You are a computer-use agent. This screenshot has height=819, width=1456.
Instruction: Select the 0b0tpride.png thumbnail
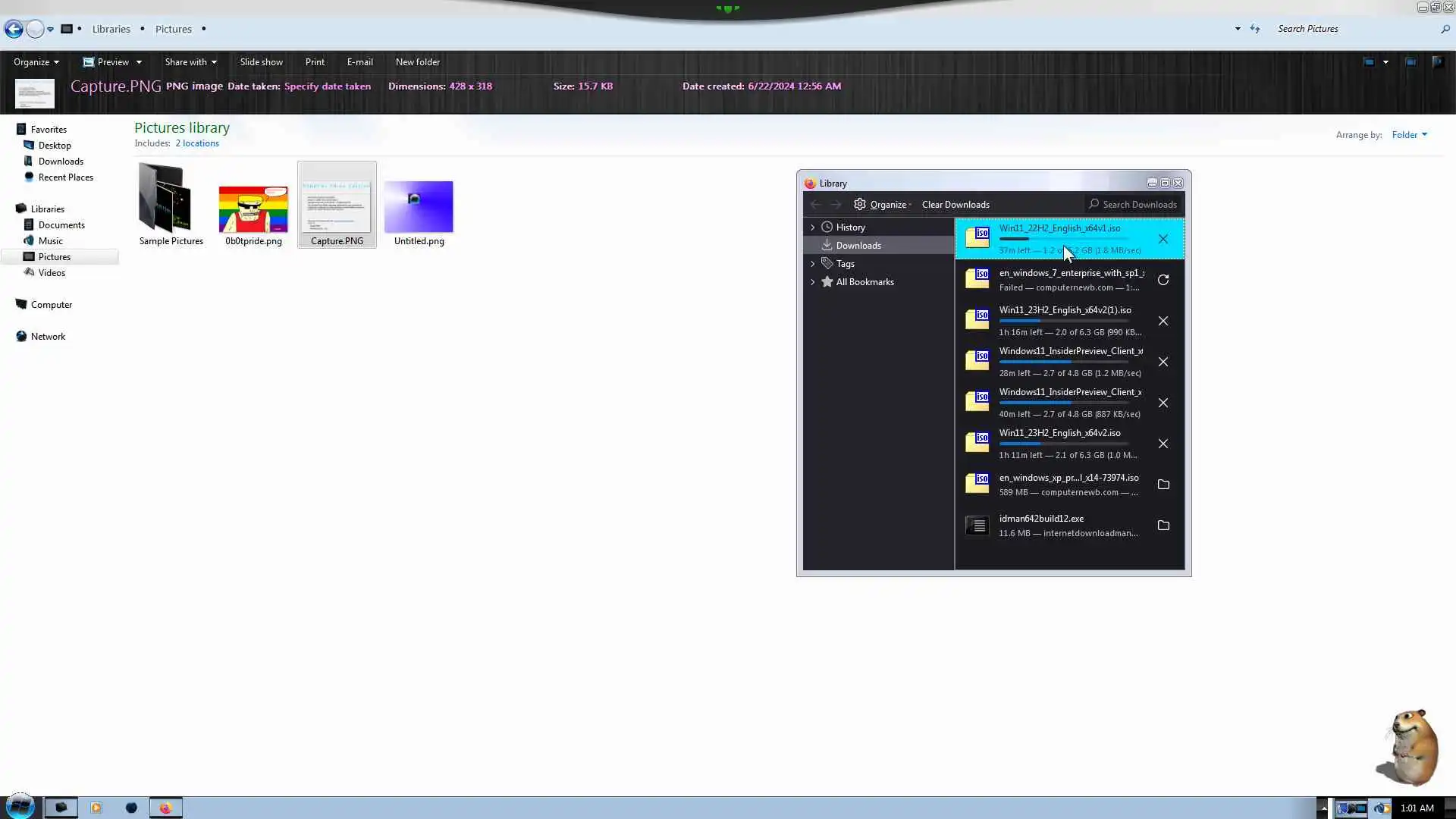pos(253,209)
